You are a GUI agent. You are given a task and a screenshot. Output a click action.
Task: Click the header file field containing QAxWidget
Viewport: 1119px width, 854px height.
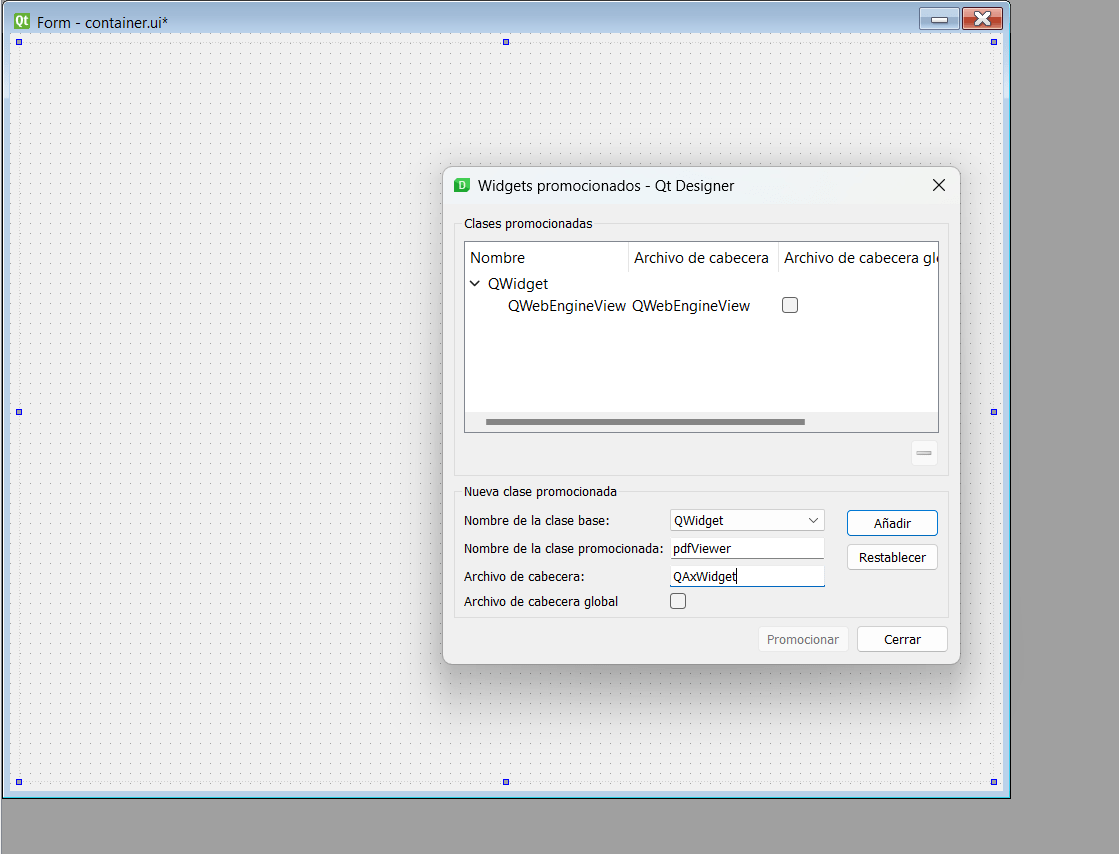pyautogui.click(x=747, y=576)
